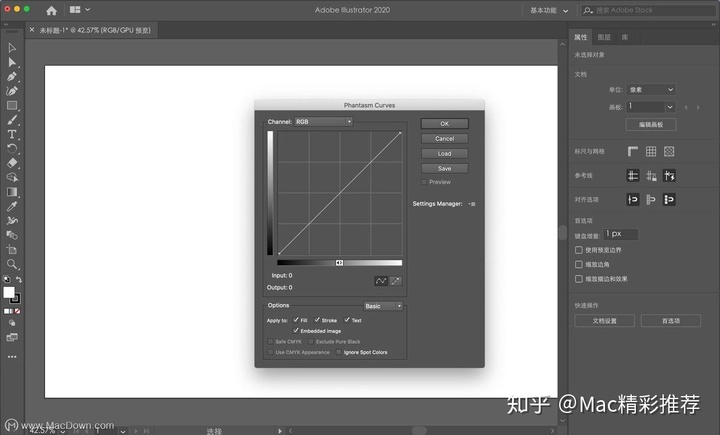Open the artboard navigation dropdown in status bar
The image size is (720, 435).
123,431
